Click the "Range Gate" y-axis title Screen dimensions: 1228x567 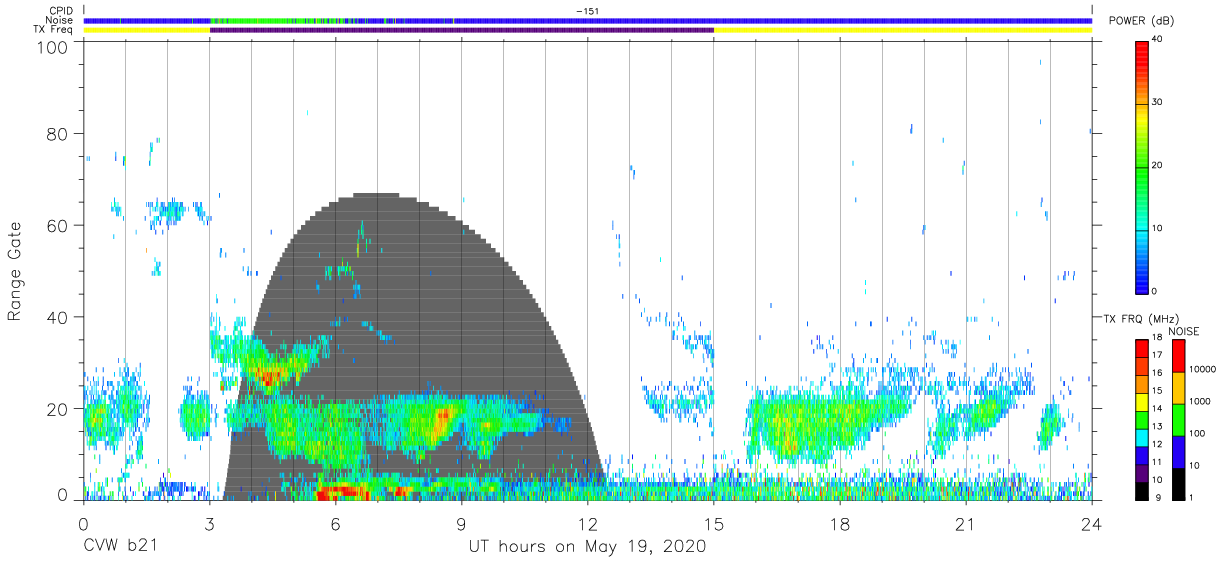click(15, 271)
